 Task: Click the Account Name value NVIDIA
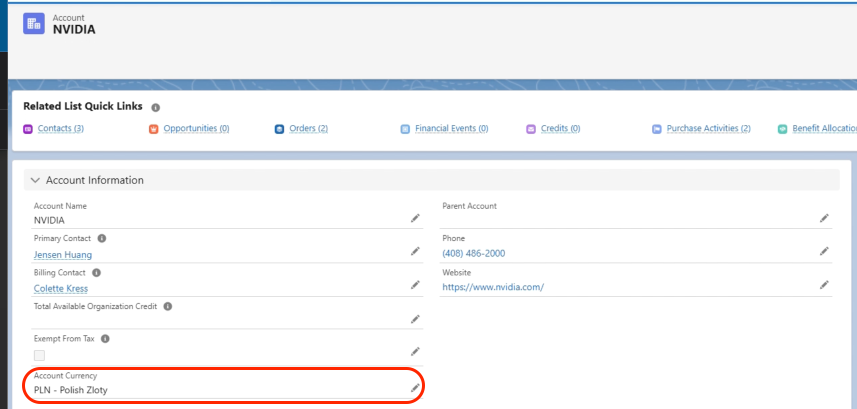[49, 220]
